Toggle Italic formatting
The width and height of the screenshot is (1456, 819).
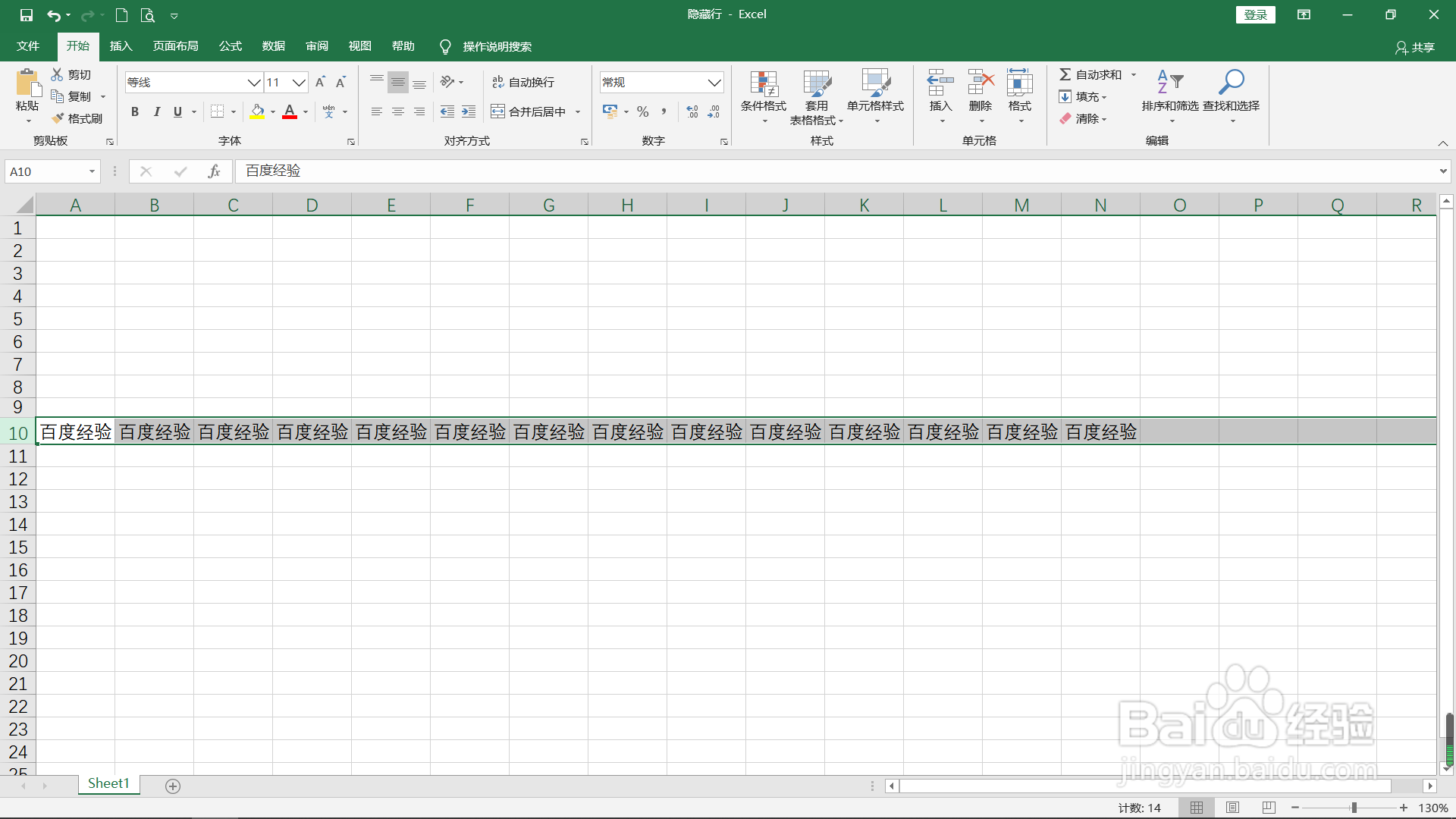point(156,111)
